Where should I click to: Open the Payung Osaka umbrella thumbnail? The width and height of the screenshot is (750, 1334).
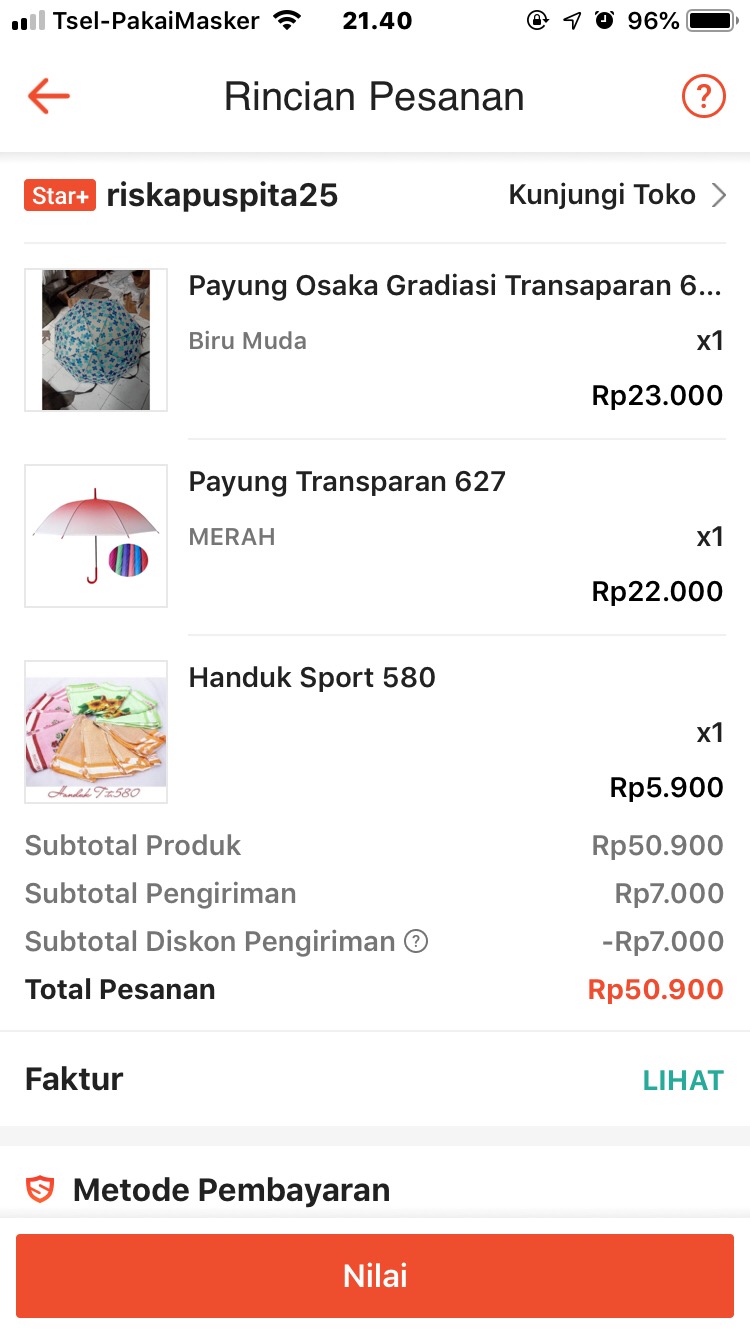(x=96, y=340)
